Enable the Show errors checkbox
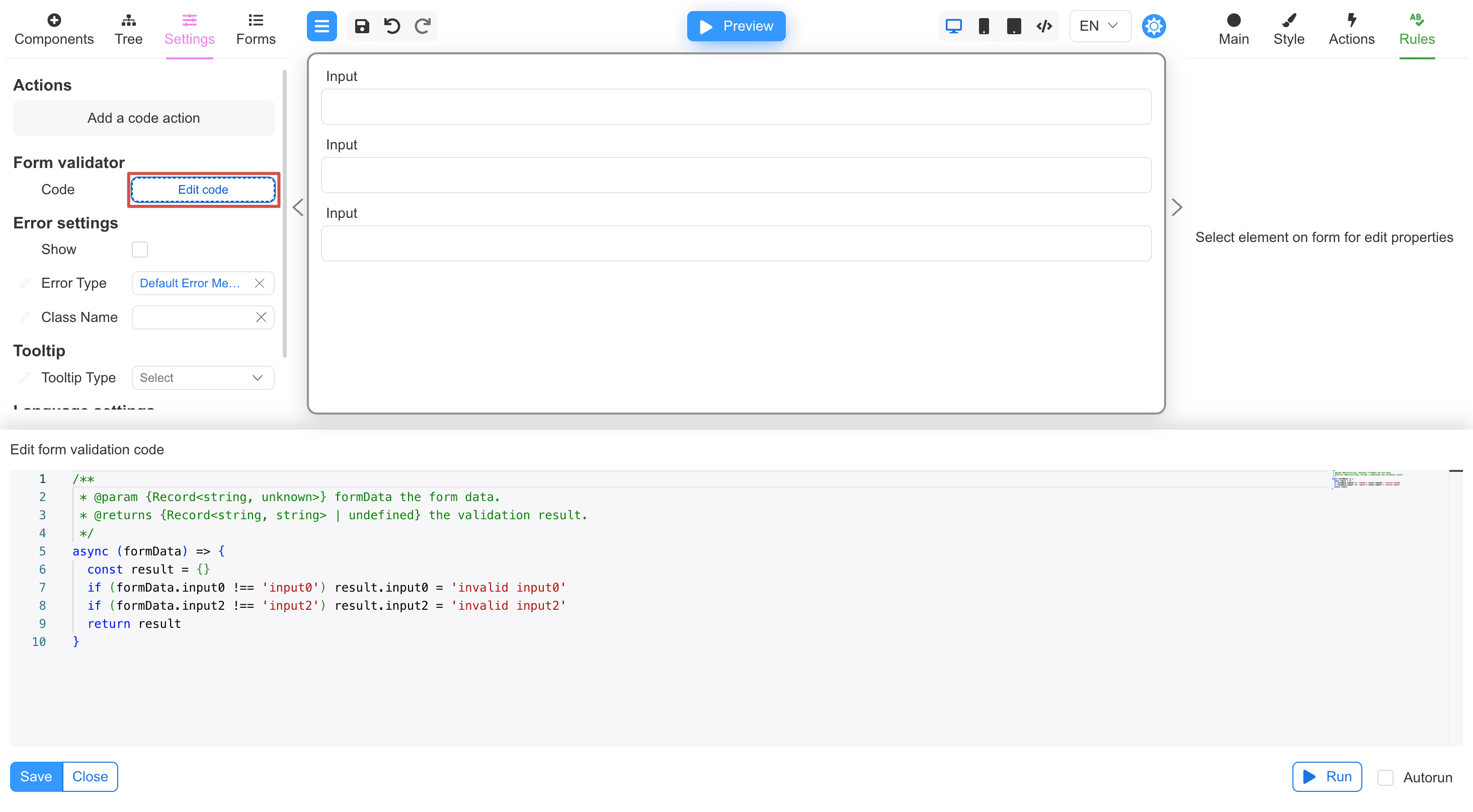The width and height of the screenshot is (1473, 812). point(139,250)
